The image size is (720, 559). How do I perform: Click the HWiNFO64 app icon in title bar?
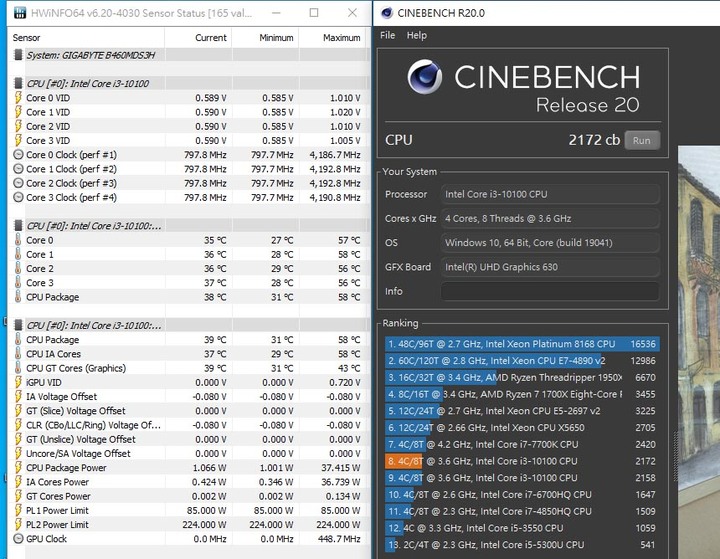click(20, 13)
